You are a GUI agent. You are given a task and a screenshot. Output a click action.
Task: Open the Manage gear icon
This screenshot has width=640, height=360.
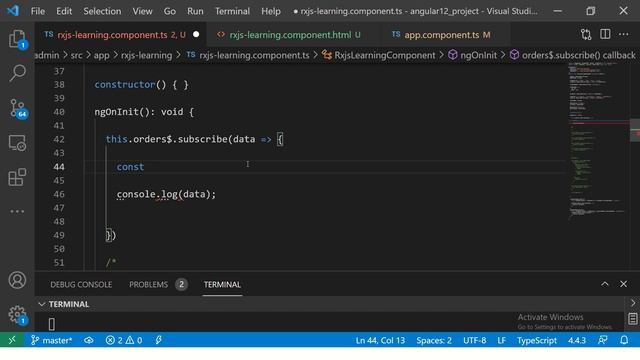(17, 315)
